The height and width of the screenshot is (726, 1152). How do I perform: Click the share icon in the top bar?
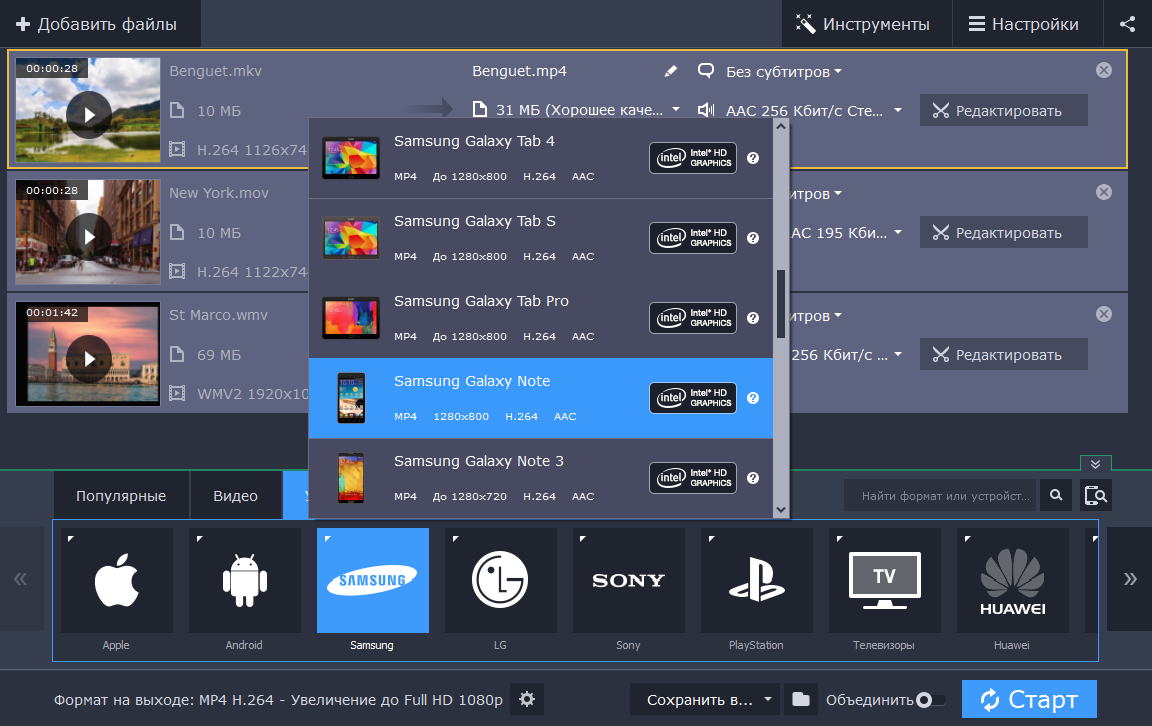1127,24
